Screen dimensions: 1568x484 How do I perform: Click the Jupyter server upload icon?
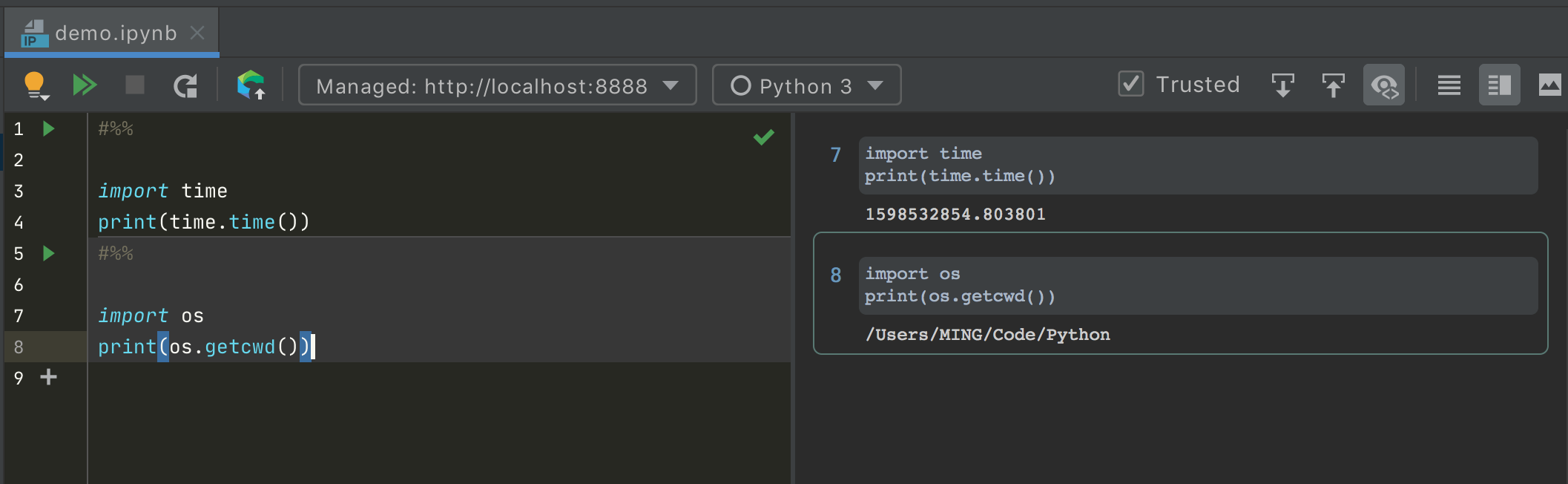click(251, 85)
